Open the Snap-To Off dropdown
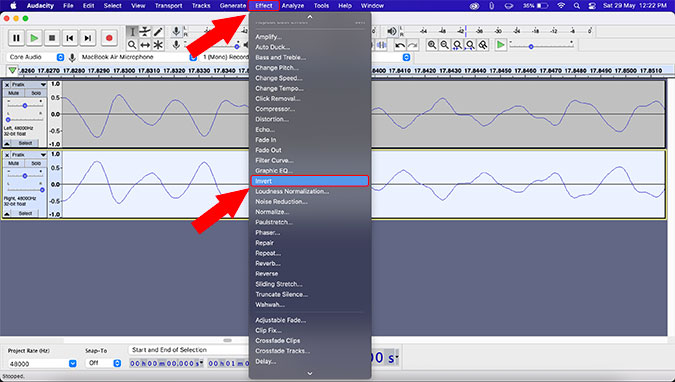 (103, 363)
